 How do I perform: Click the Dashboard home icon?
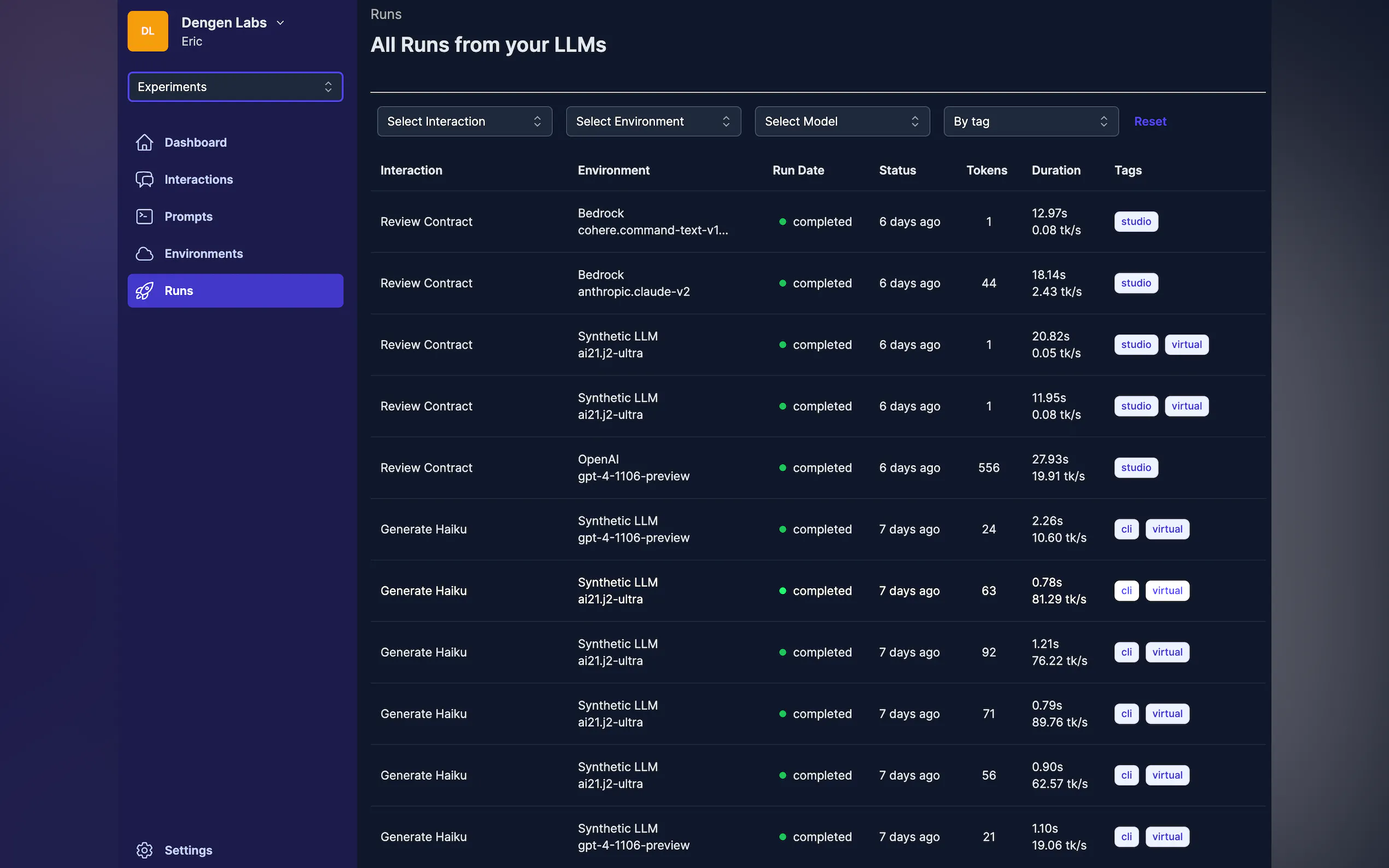(144, 142)
